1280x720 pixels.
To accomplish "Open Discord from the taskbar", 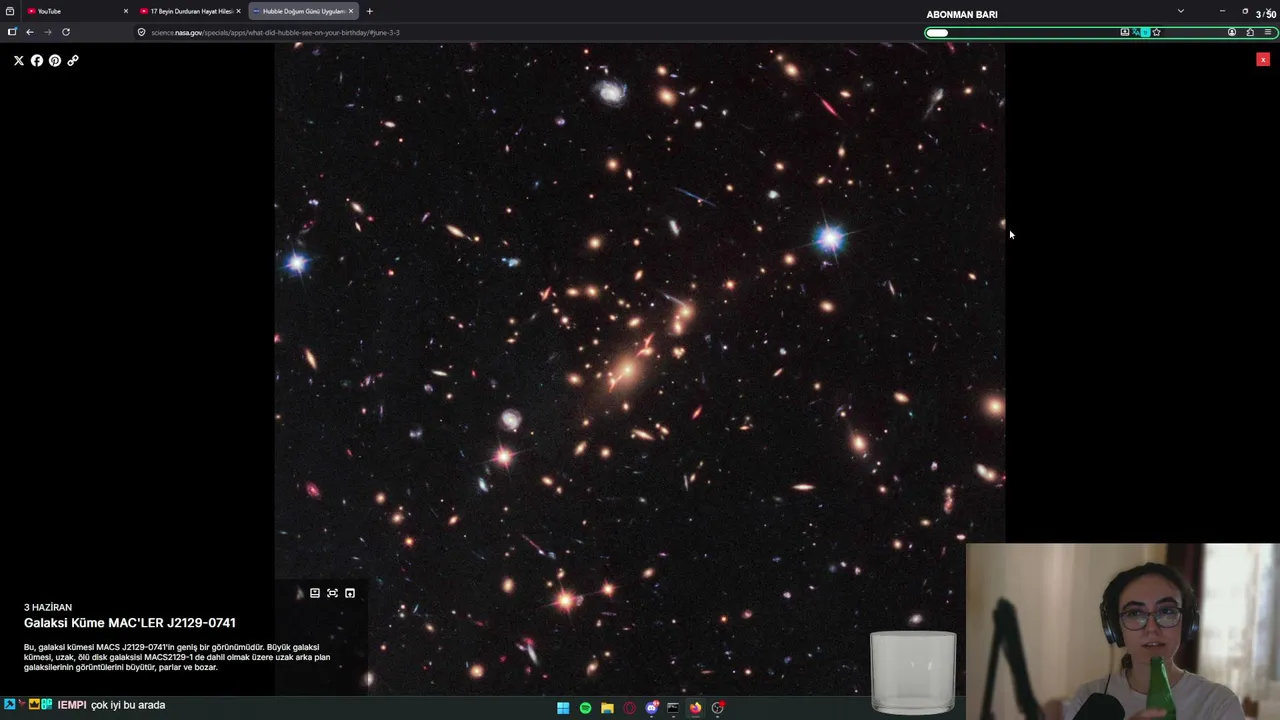I will click(x=652, y=708).
